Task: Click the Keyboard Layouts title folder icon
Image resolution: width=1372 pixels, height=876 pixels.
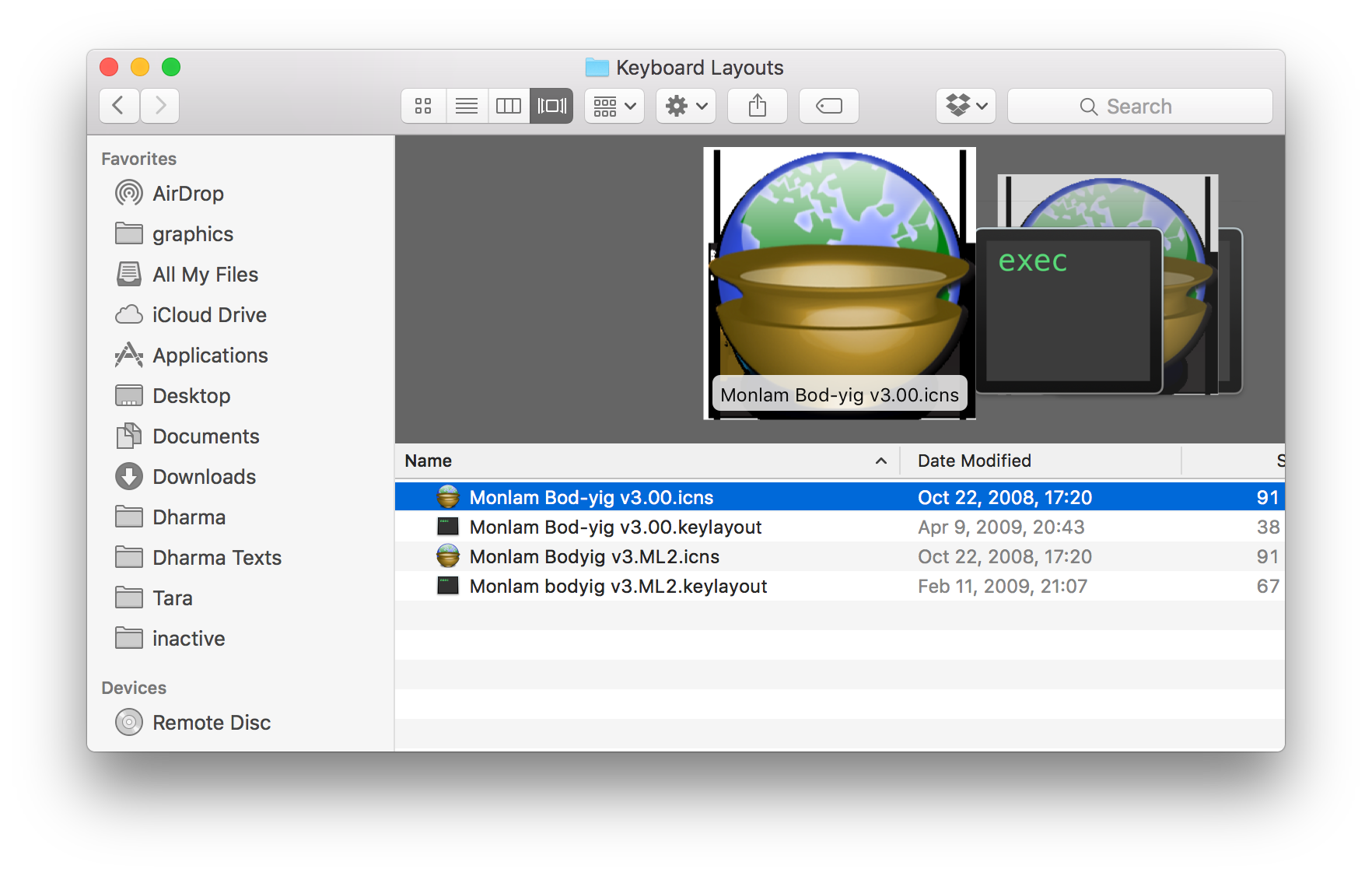Action: click(597, 68)
